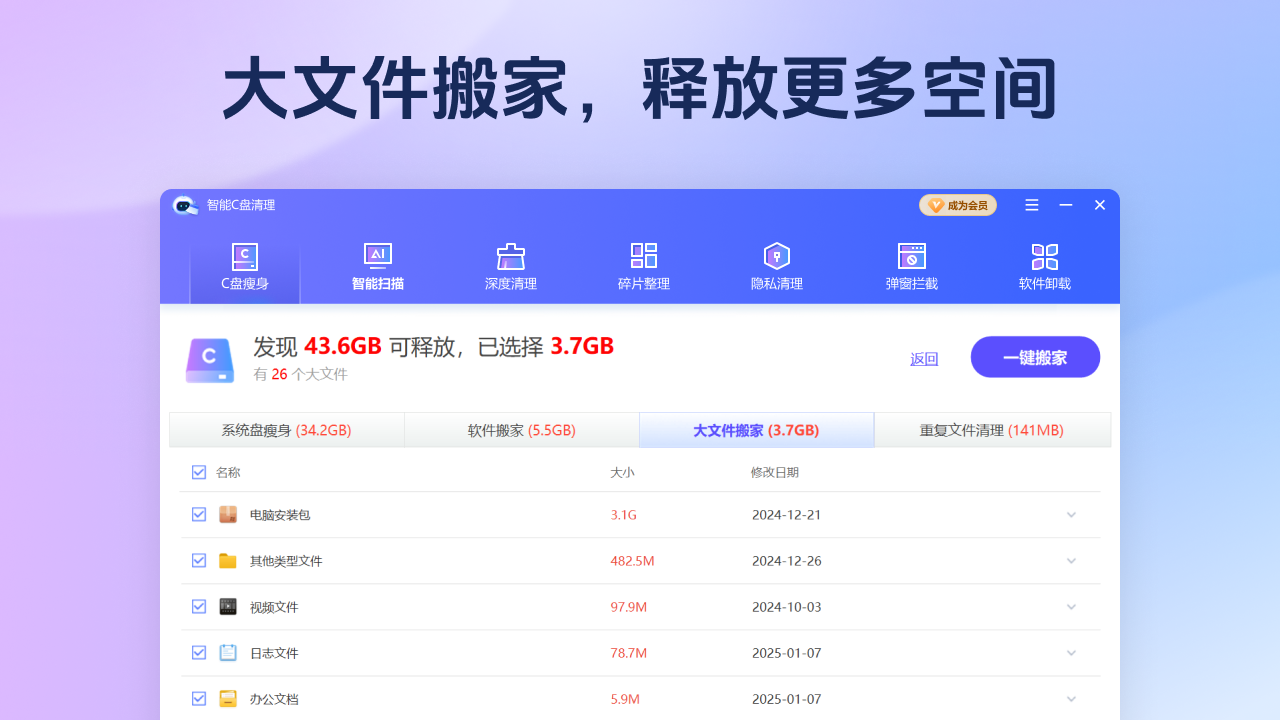This screenshot has height=720, width=1280.
Task: Expand the 日志文件 row
Action: click(x=1071, y=652)
